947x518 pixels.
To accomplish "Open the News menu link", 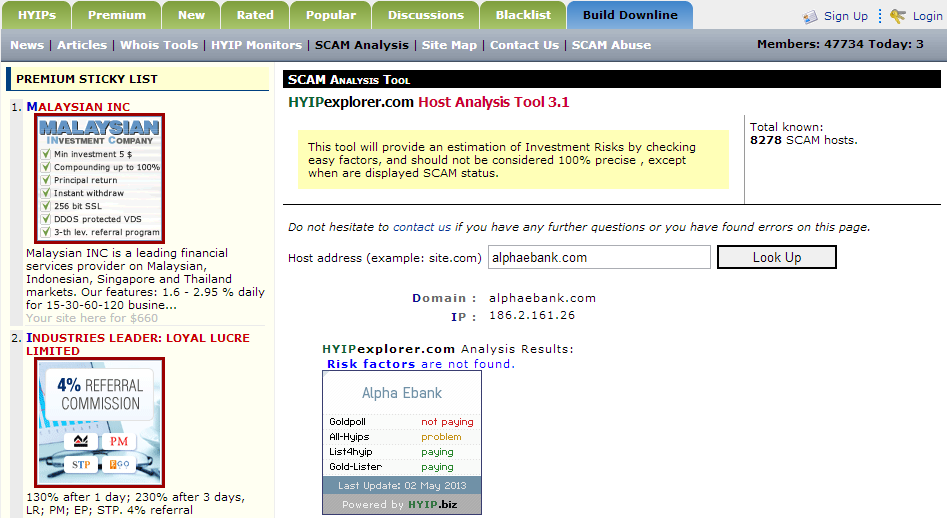I will coord(27,45).
